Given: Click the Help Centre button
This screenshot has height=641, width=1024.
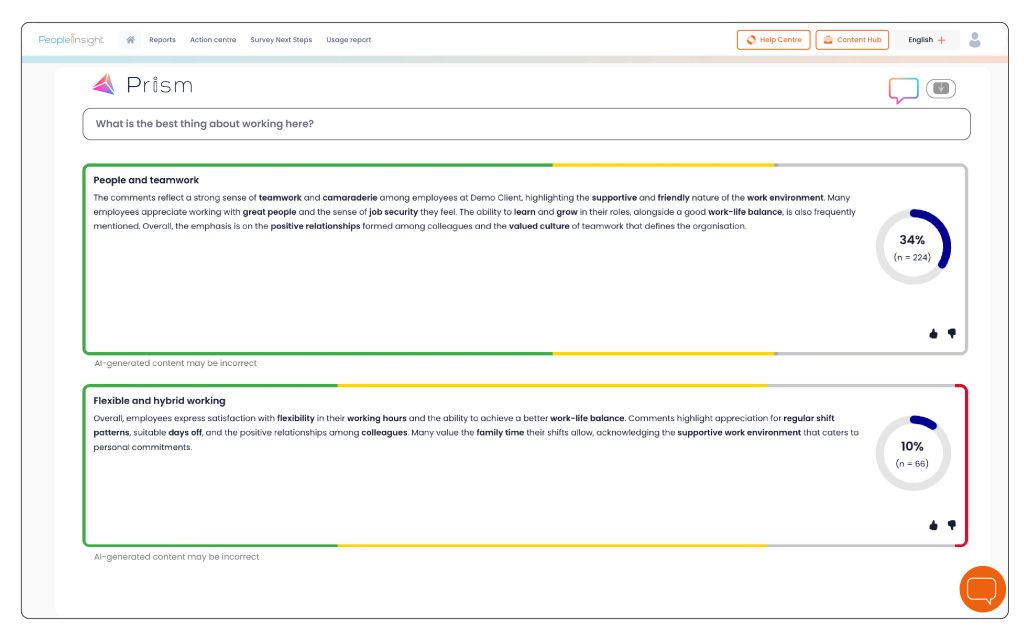Looking at the screenshot, I should tap(773, 40).
